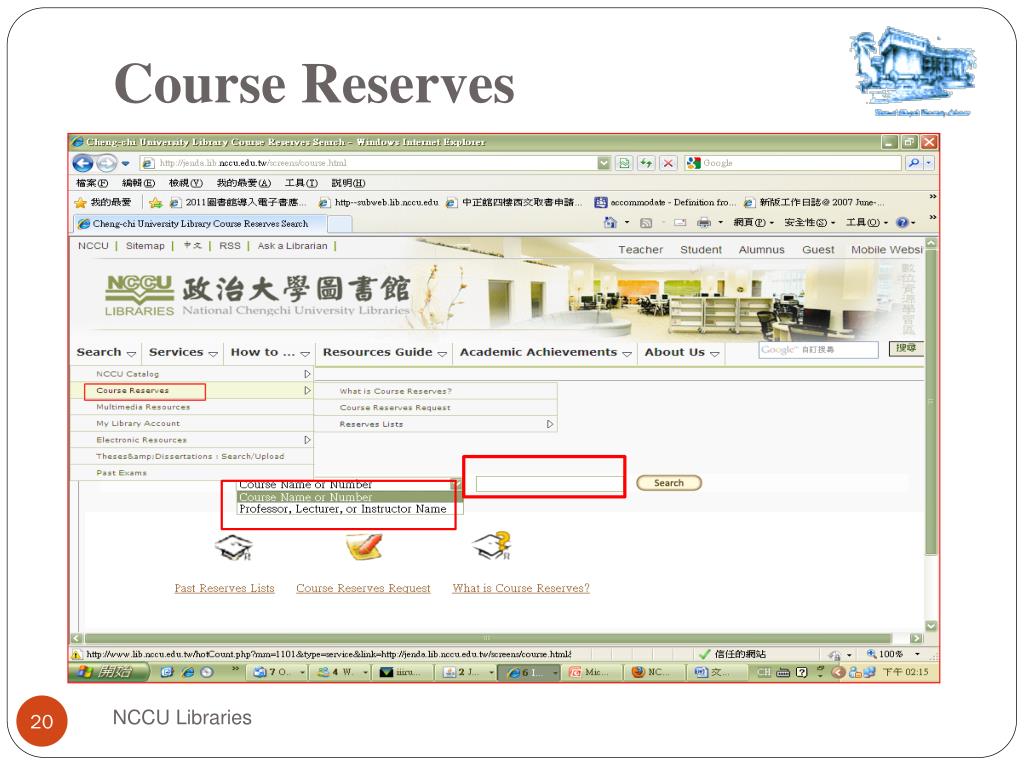Open the accommodate - Definition bookmark

point(665,202)
